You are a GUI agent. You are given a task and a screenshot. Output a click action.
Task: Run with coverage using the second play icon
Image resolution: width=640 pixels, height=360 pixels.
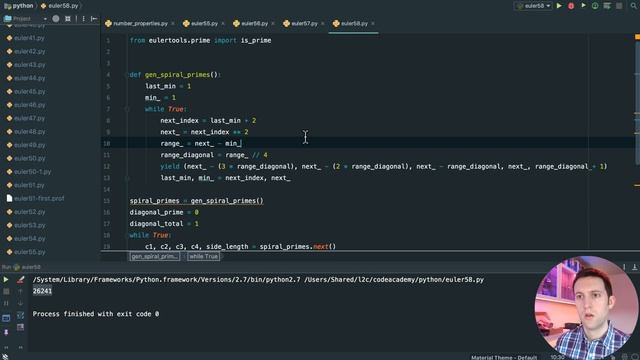click(583, 6)
